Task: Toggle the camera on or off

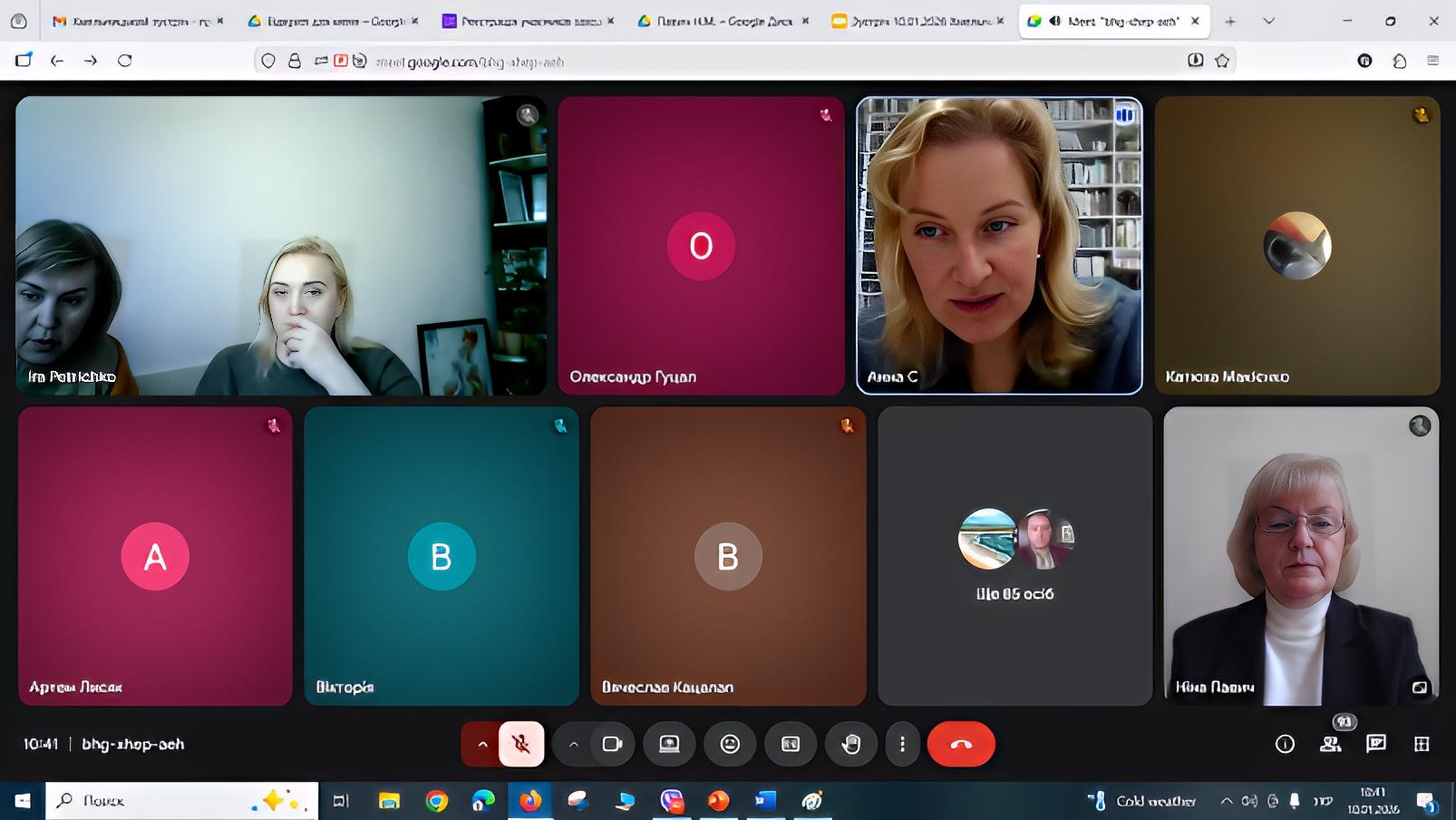Action: (612, 744)
